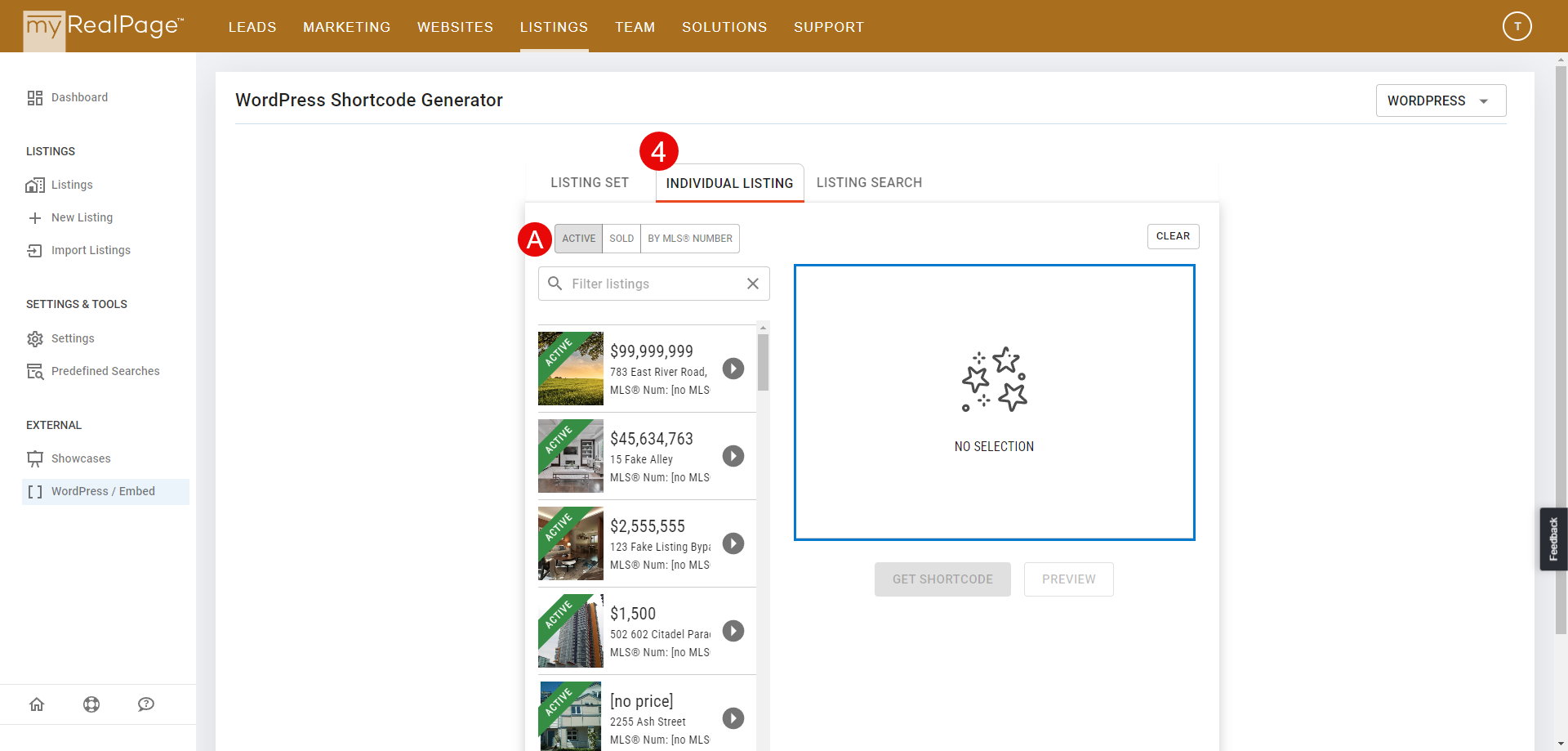Open the TEAM menu
1568x751 pixels.
point(635,27)
